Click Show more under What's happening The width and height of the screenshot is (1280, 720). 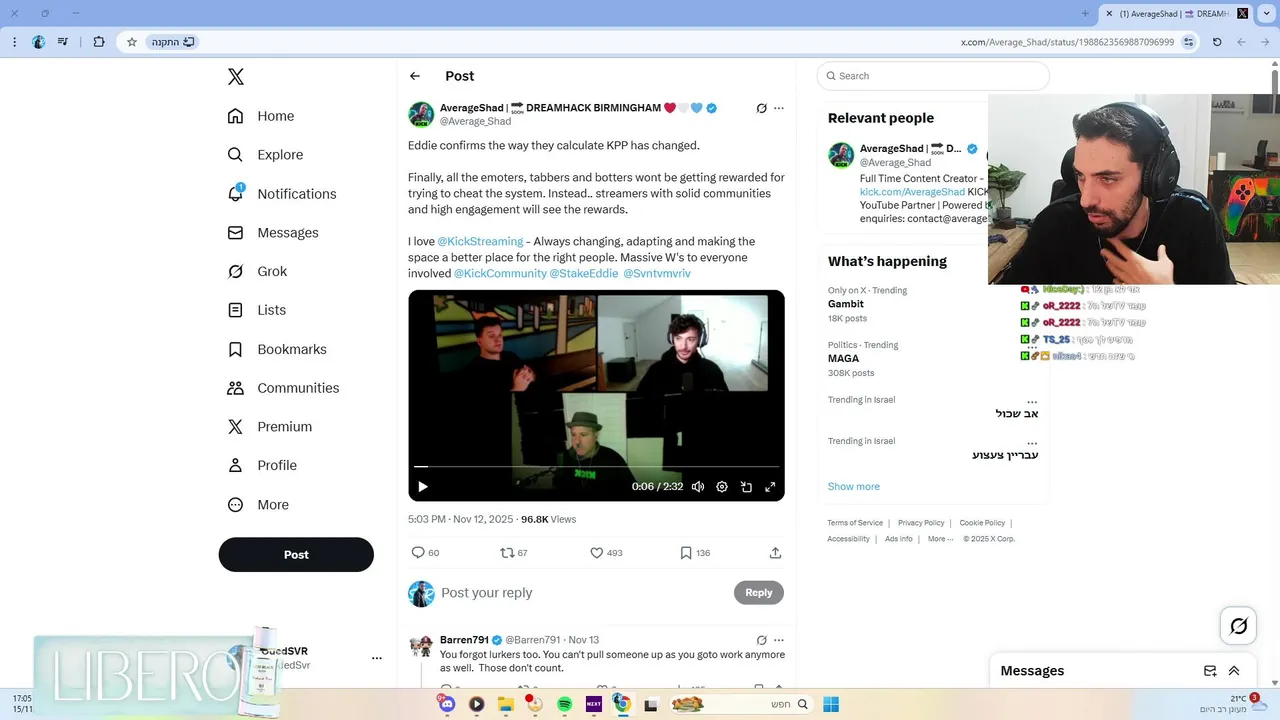point(854,487)
